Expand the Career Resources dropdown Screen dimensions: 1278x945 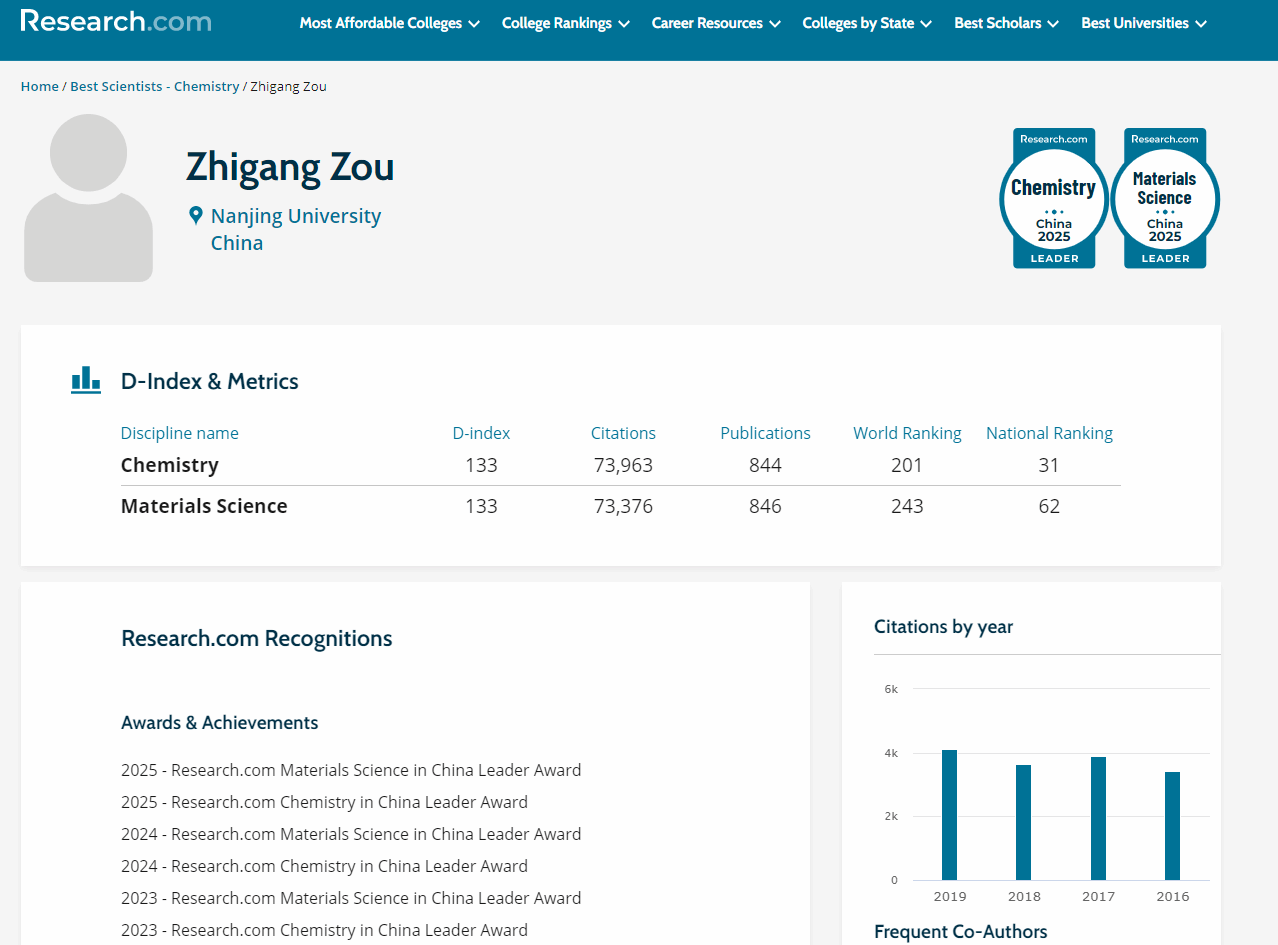point(716,23)
